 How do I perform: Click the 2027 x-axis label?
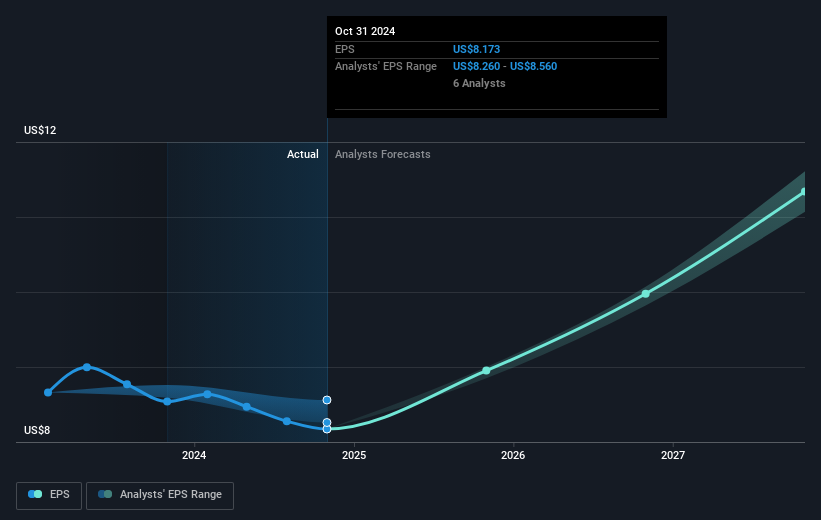tap(673, 455)
